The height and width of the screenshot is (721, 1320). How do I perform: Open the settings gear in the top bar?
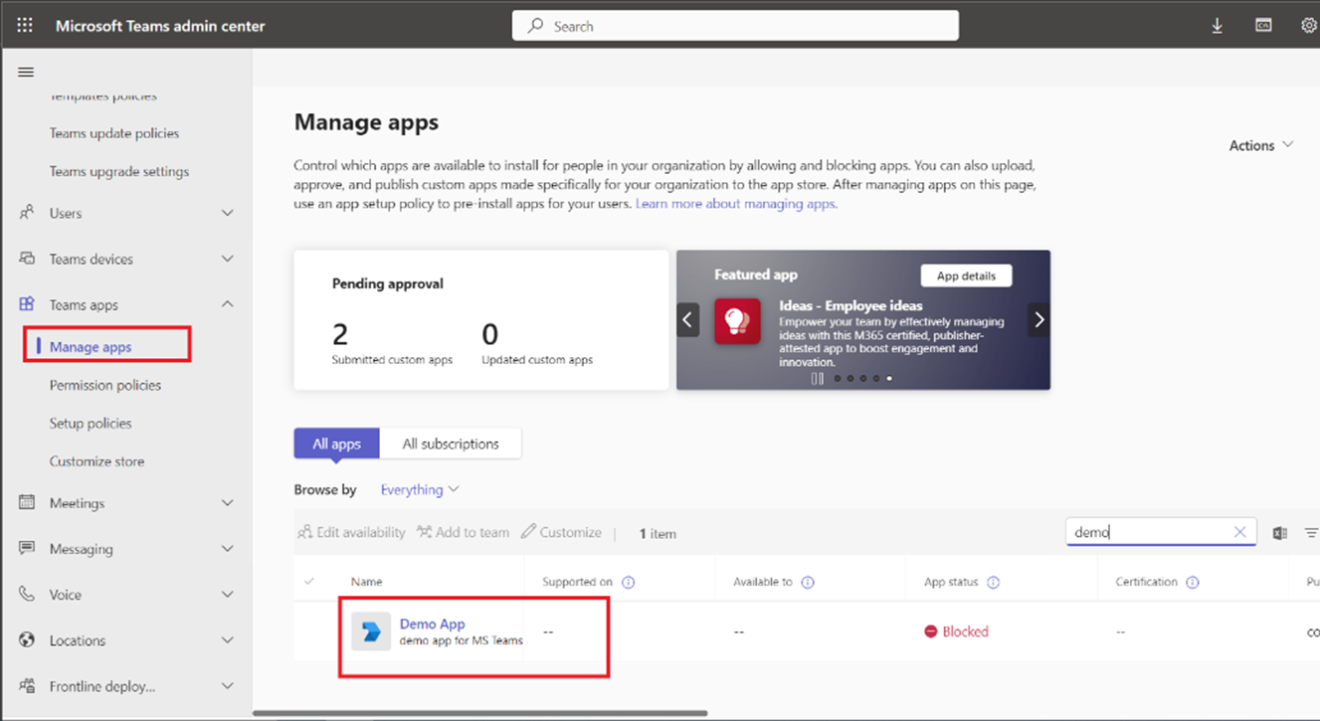[x=1309, y=25]
